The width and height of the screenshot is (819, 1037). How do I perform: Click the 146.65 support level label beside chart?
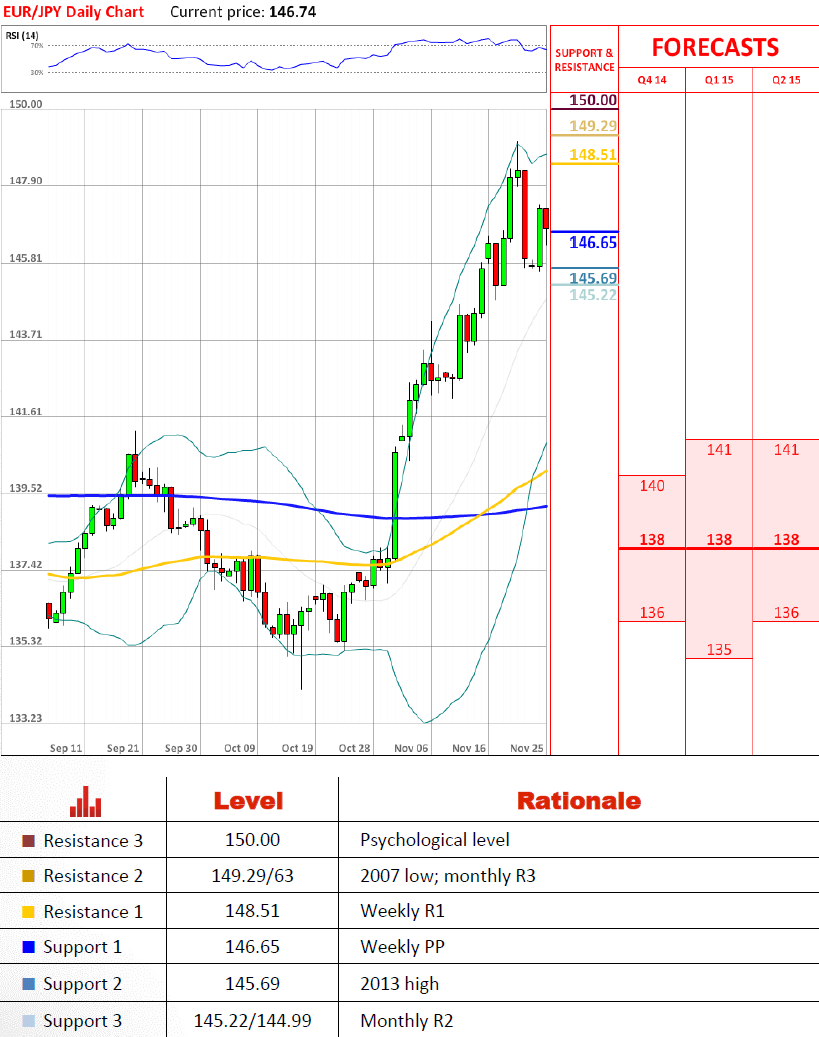[x=593, y=243]
